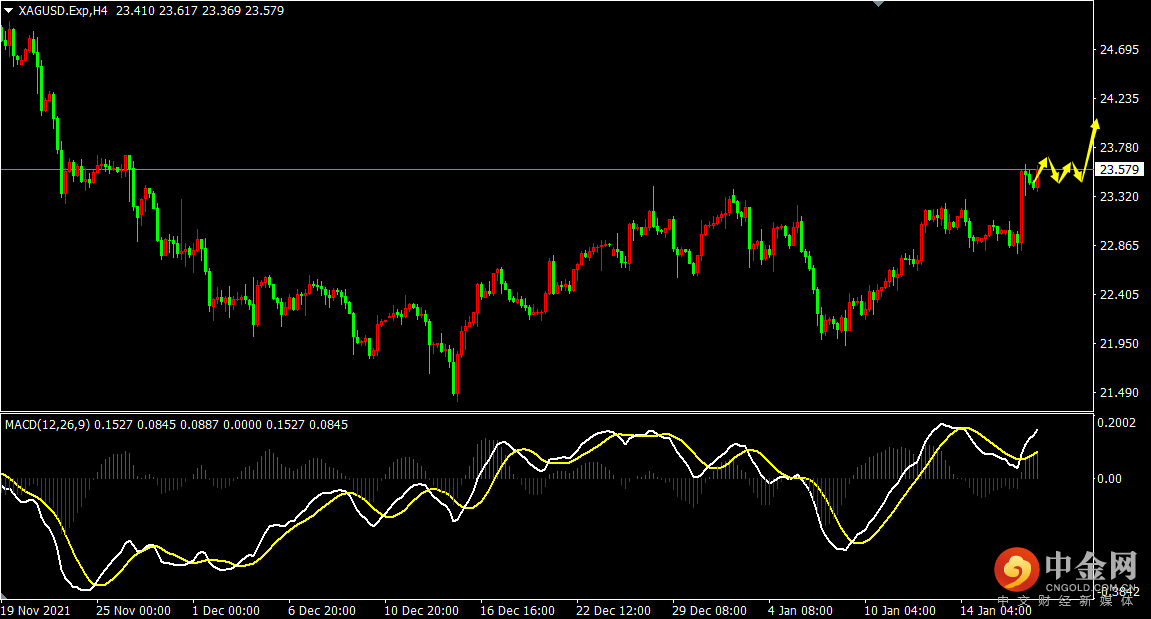Open the 中金网 watermark text link
The width and height of the screenshot is (1151, 619).
pyautogui.click(x=1091, y=567)
